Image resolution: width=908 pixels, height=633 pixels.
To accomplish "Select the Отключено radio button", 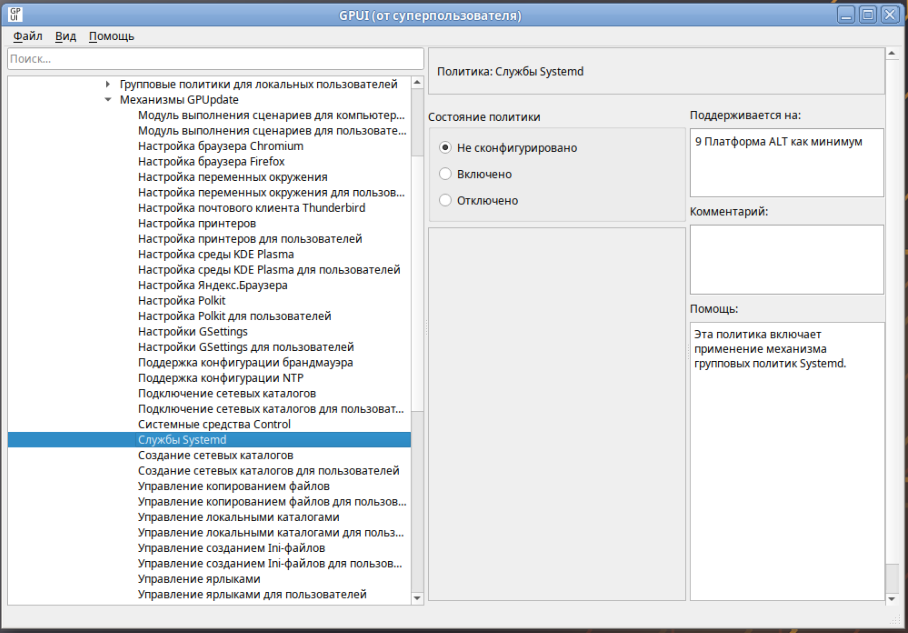I will point(445,200).
